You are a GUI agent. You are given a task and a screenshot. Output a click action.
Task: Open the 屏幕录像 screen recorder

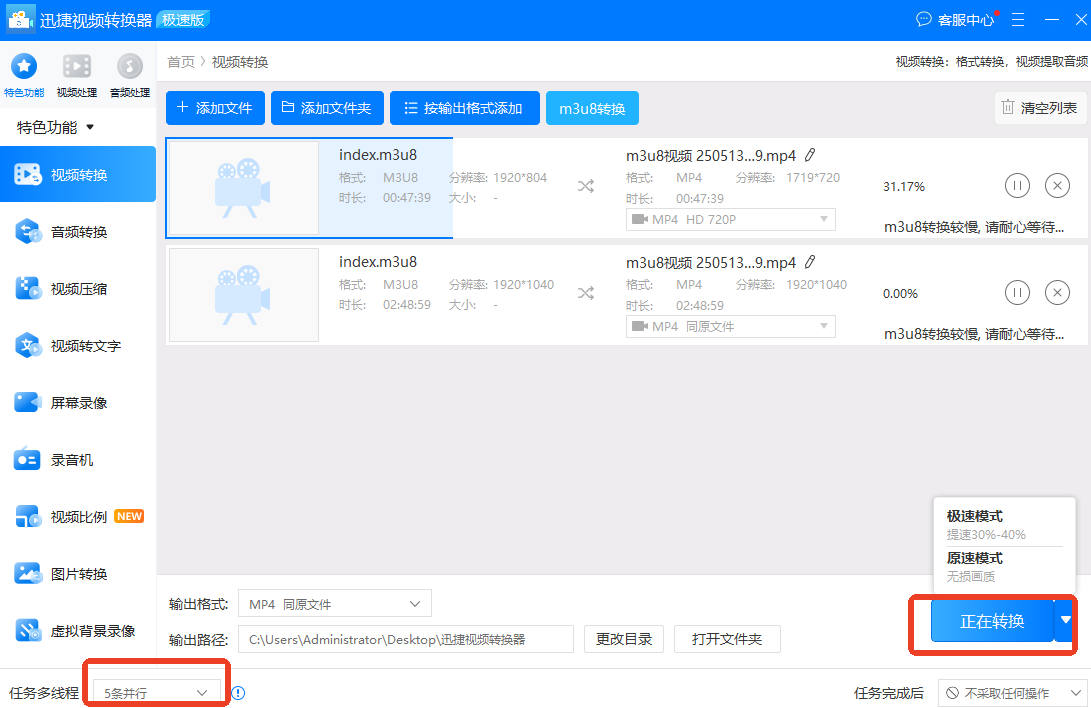coord(78,402)
